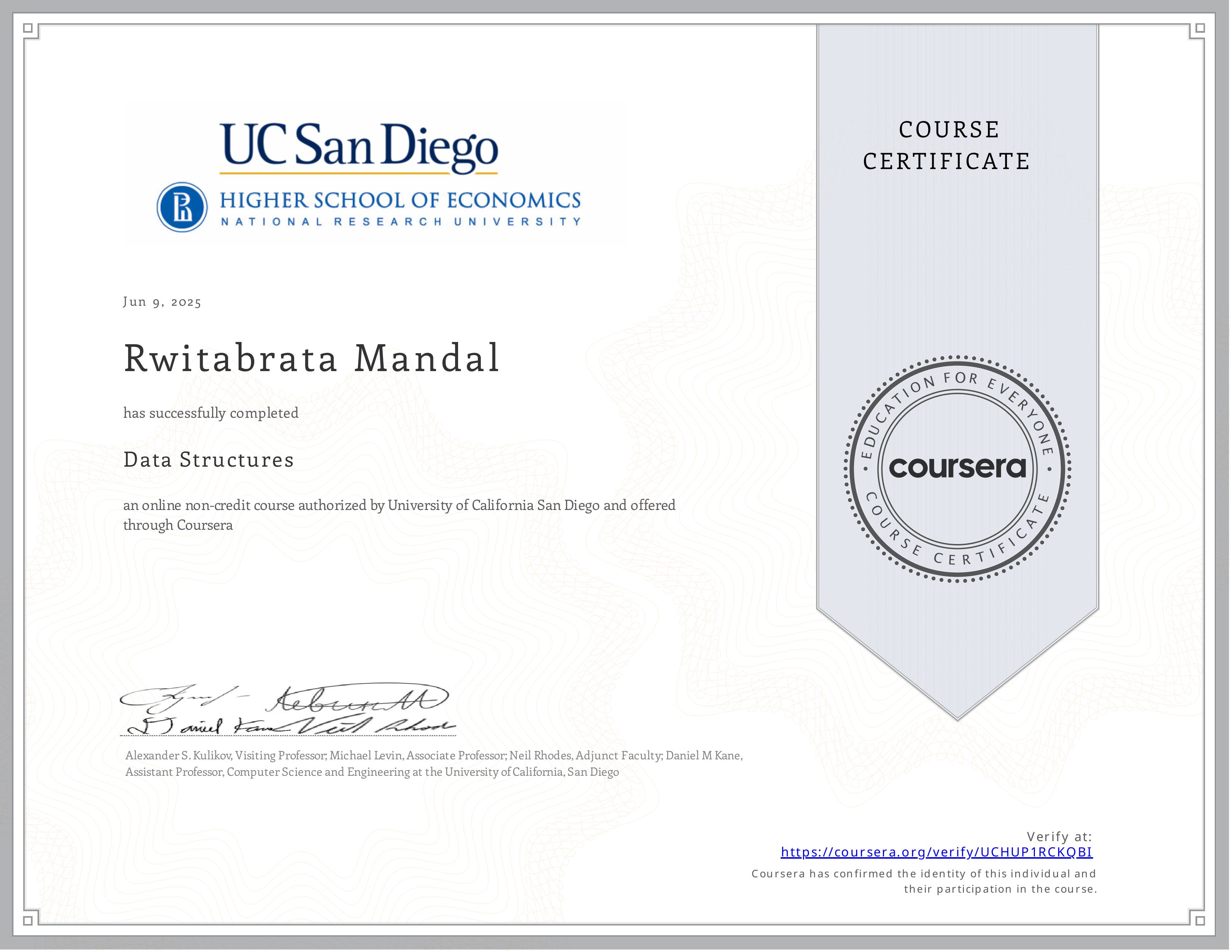Click 'an online non-credit course authorized' sentence

click(399, 505)
